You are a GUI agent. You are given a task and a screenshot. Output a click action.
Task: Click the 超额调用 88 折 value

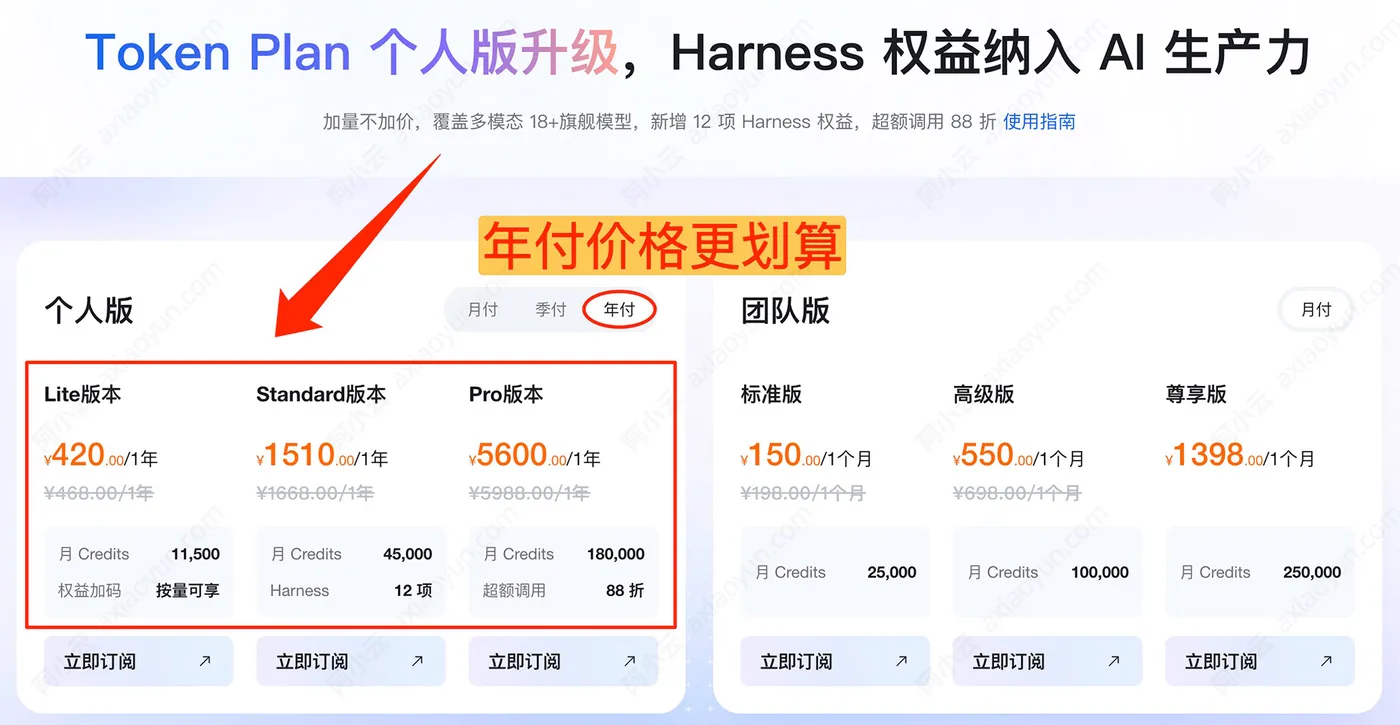[625, 590]
